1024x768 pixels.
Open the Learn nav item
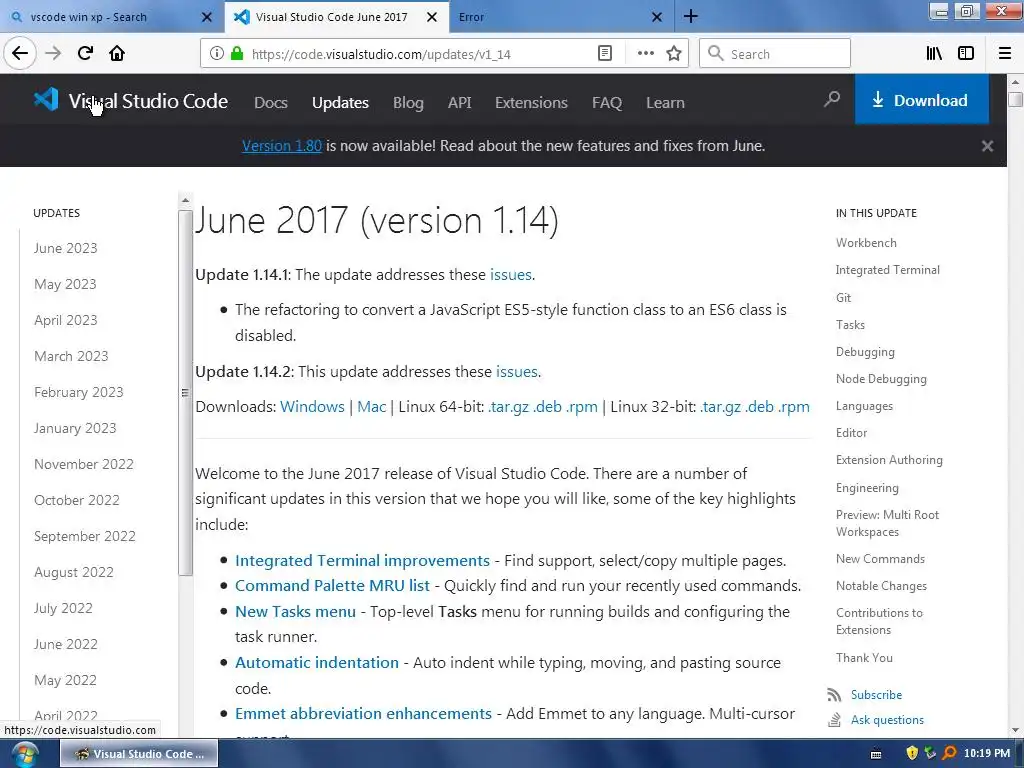(665, 103)
